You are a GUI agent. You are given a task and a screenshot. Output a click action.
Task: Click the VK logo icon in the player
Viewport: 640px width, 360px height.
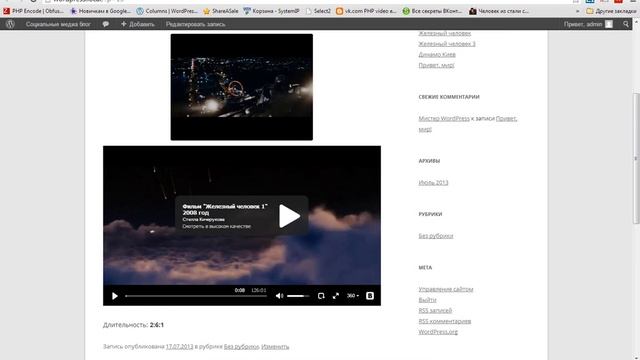(370, 296)
